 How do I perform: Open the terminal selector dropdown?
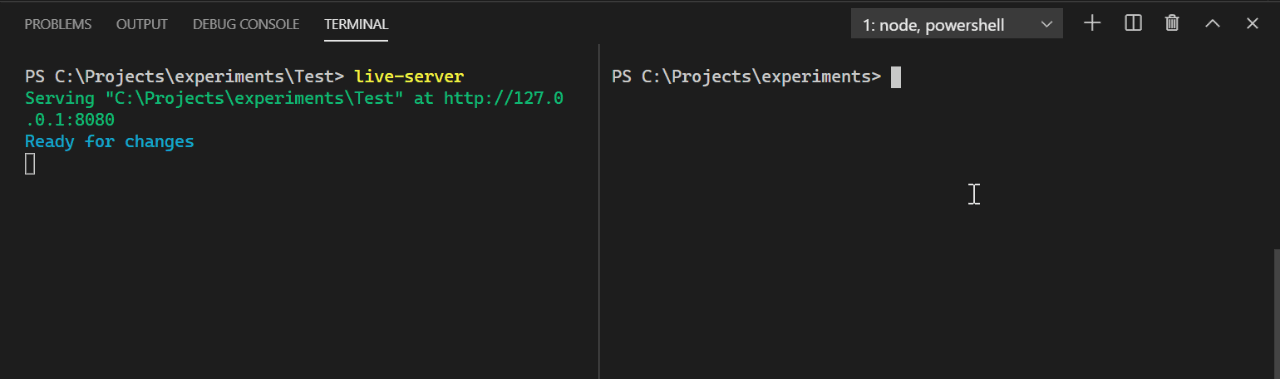click(957, 24)
